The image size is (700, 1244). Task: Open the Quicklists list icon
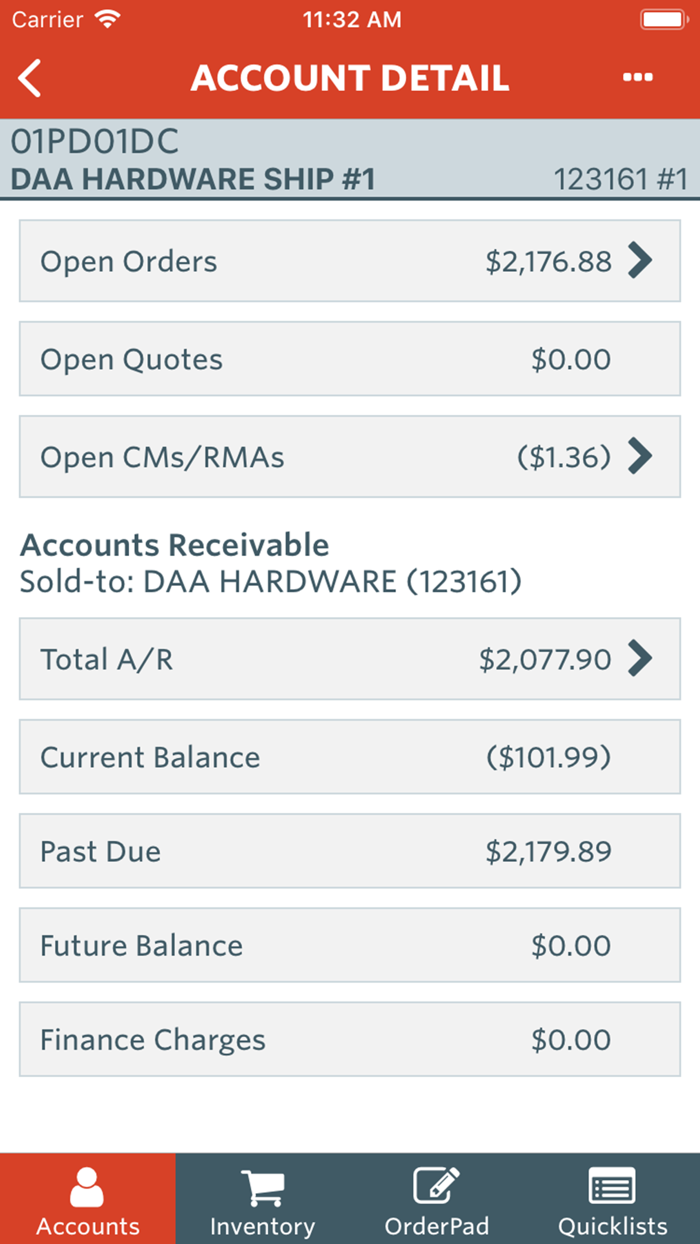pos(612,1186)
